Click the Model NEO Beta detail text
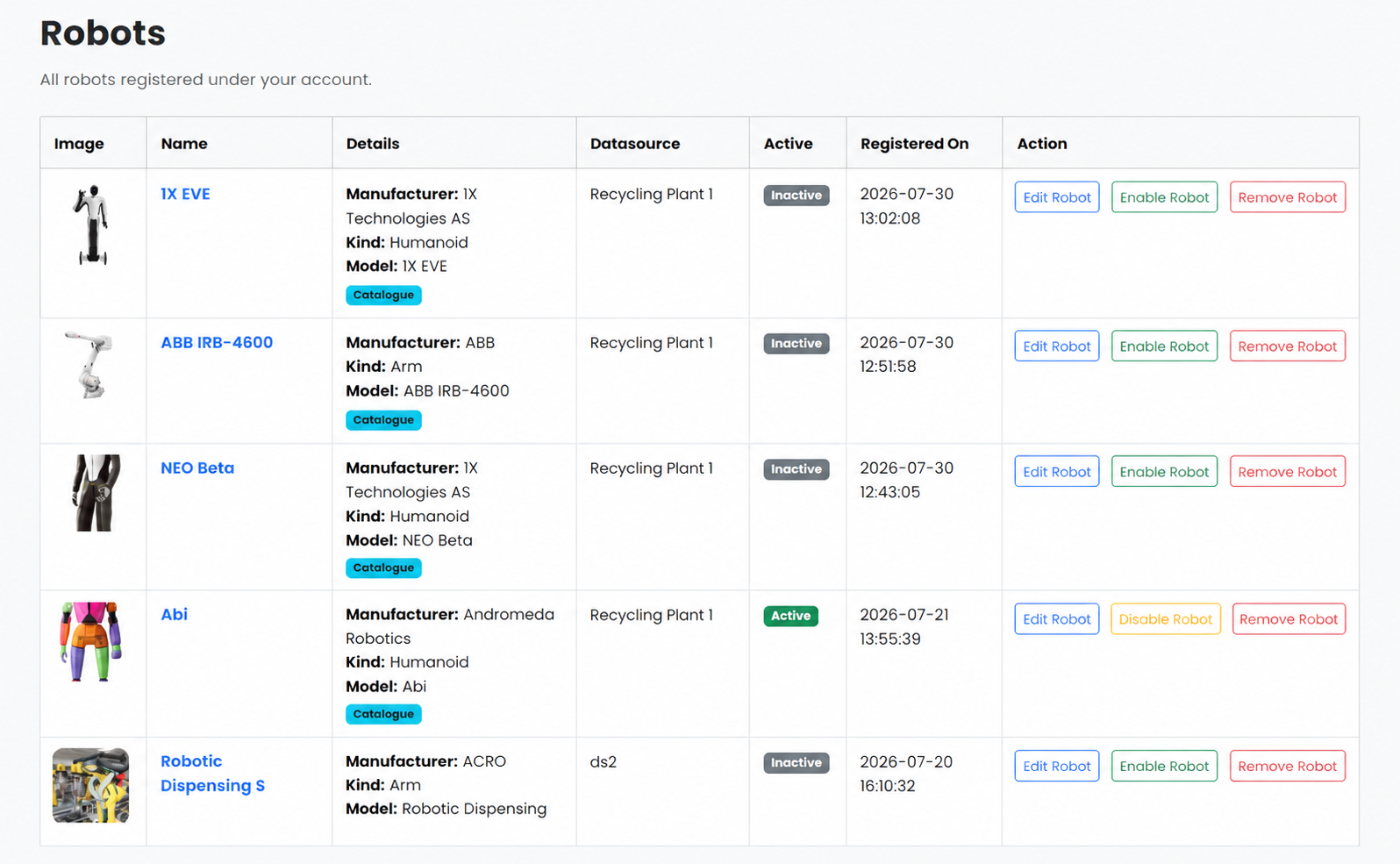The height and width of the screenshot is (864, 1400). click(x=409, y=540)
